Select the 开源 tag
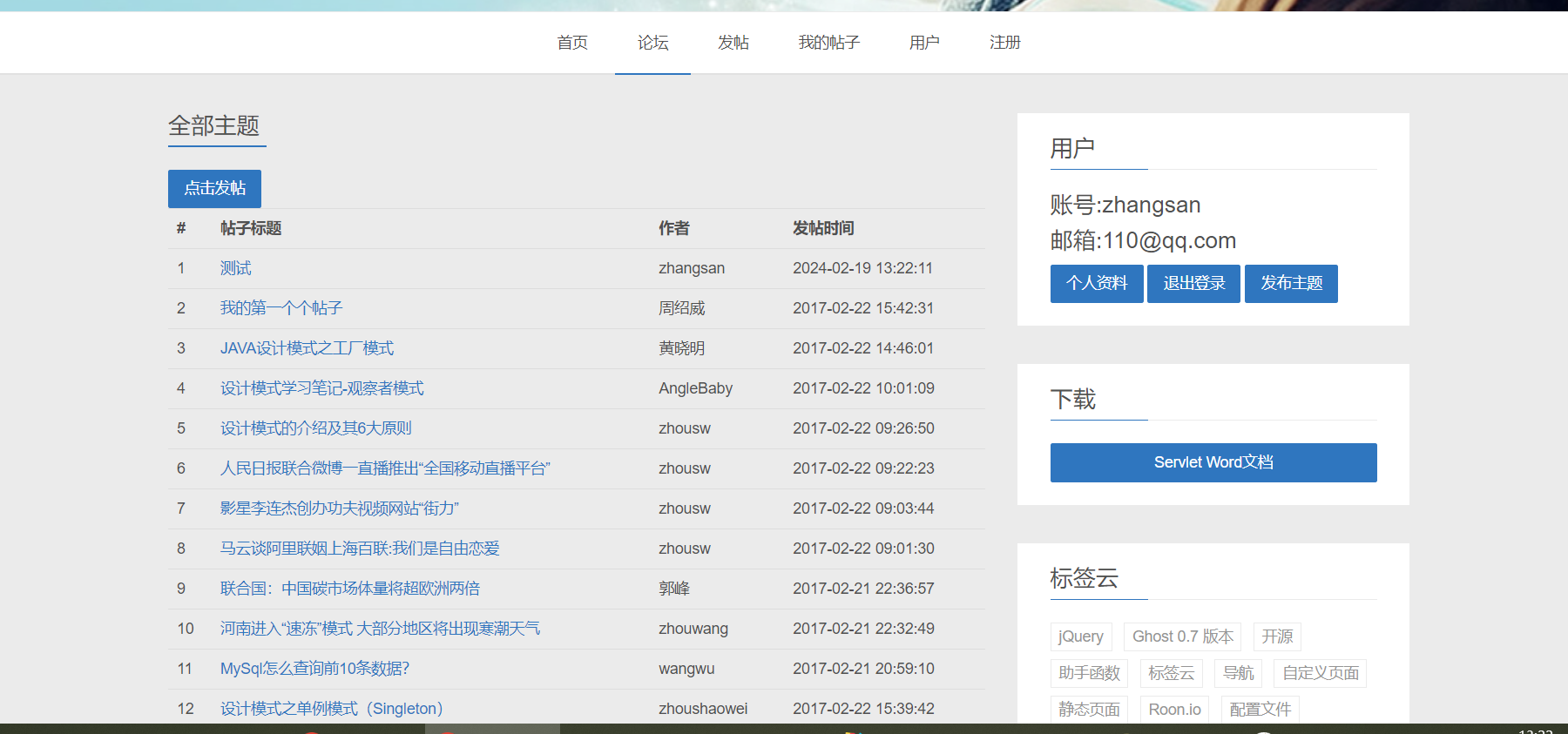This screenshot has width=1568, height=734. point(1277,636)
